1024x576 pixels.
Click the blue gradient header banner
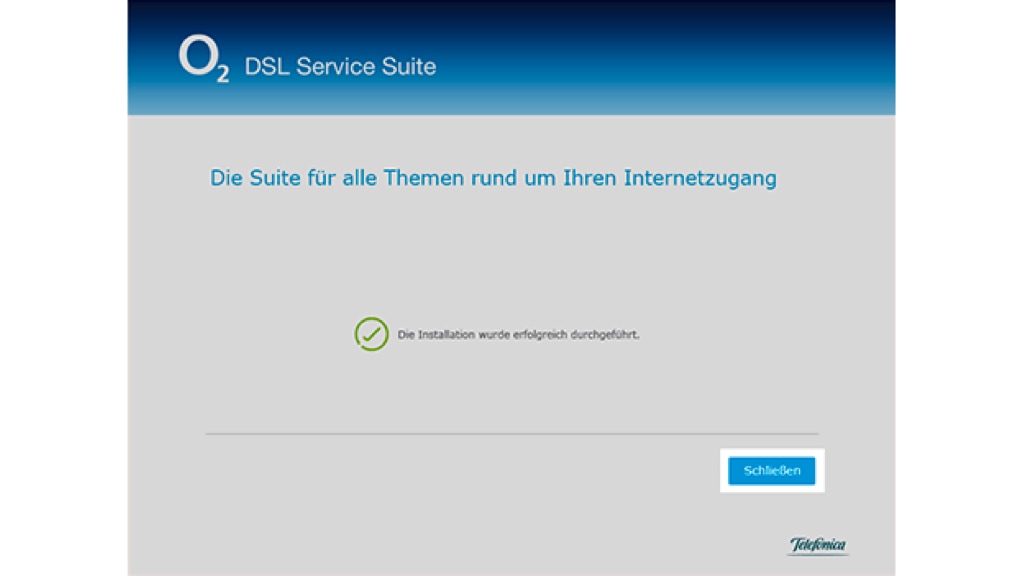pyautogui.click(x=512, y=58)
